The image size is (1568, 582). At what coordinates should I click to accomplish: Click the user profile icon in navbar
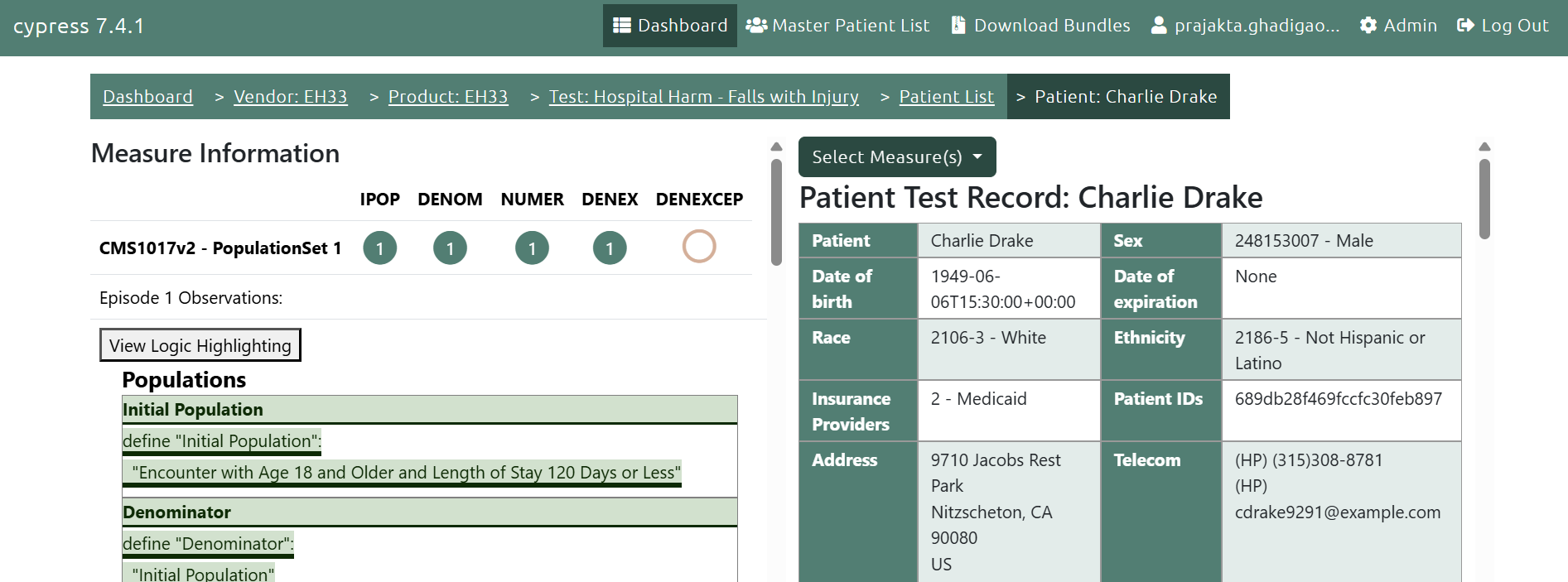1159,26
